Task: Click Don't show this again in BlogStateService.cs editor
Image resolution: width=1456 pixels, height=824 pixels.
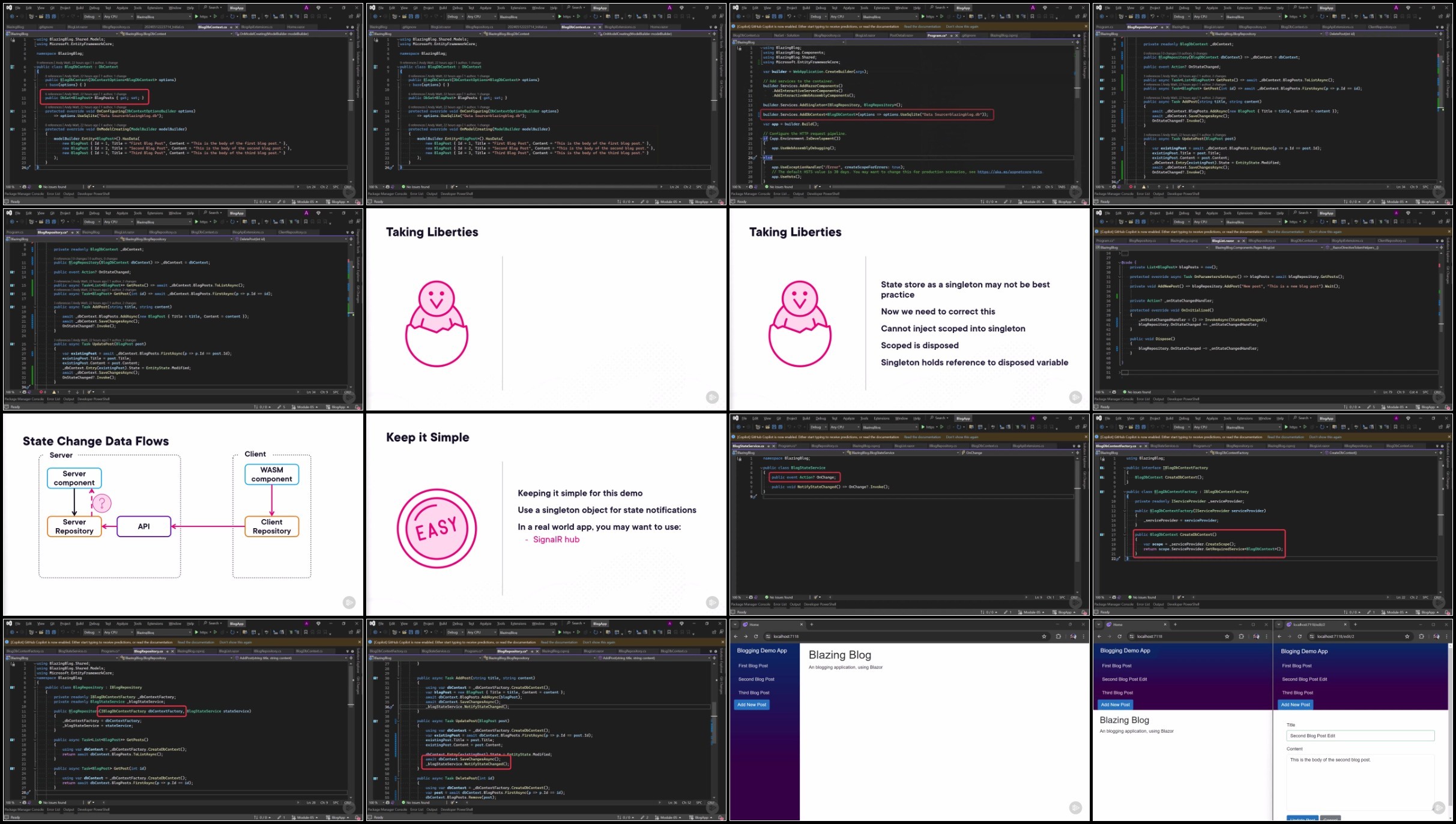Action: click(x=962, y=437)
